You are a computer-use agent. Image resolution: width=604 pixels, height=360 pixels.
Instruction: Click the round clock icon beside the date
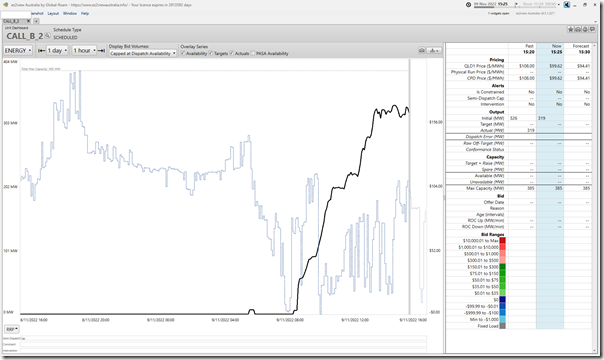tap(468, 5)
